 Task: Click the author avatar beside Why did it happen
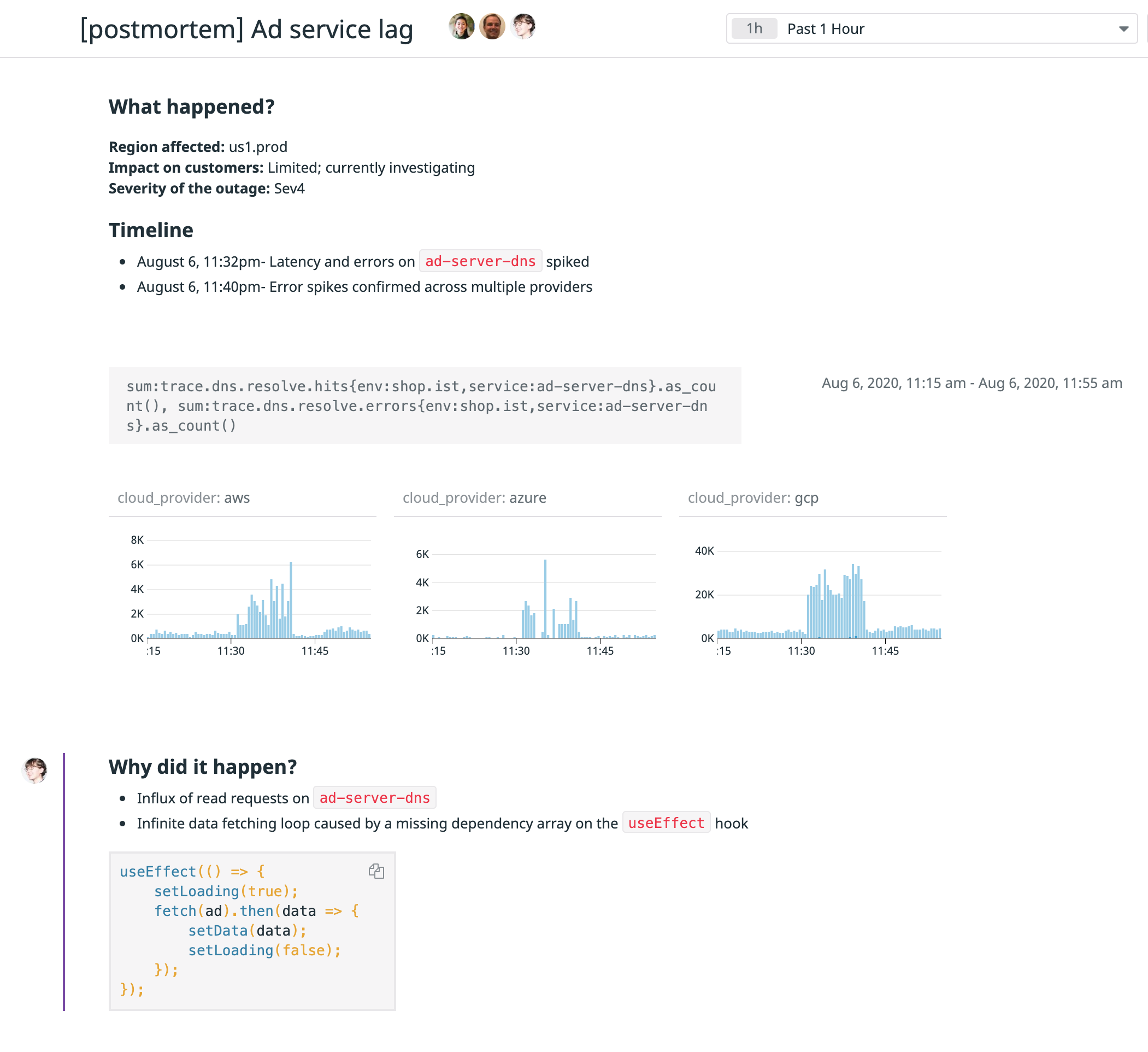tap(35, 770)
